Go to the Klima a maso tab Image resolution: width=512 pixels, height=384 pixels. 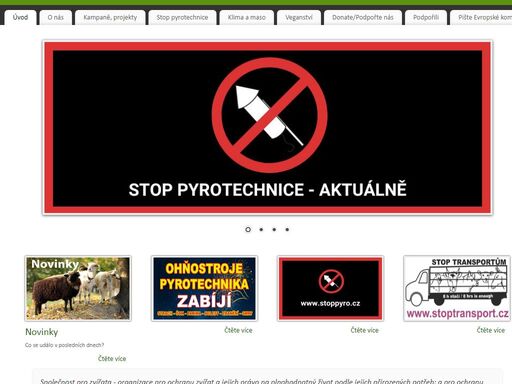click(x=247, y=17)
